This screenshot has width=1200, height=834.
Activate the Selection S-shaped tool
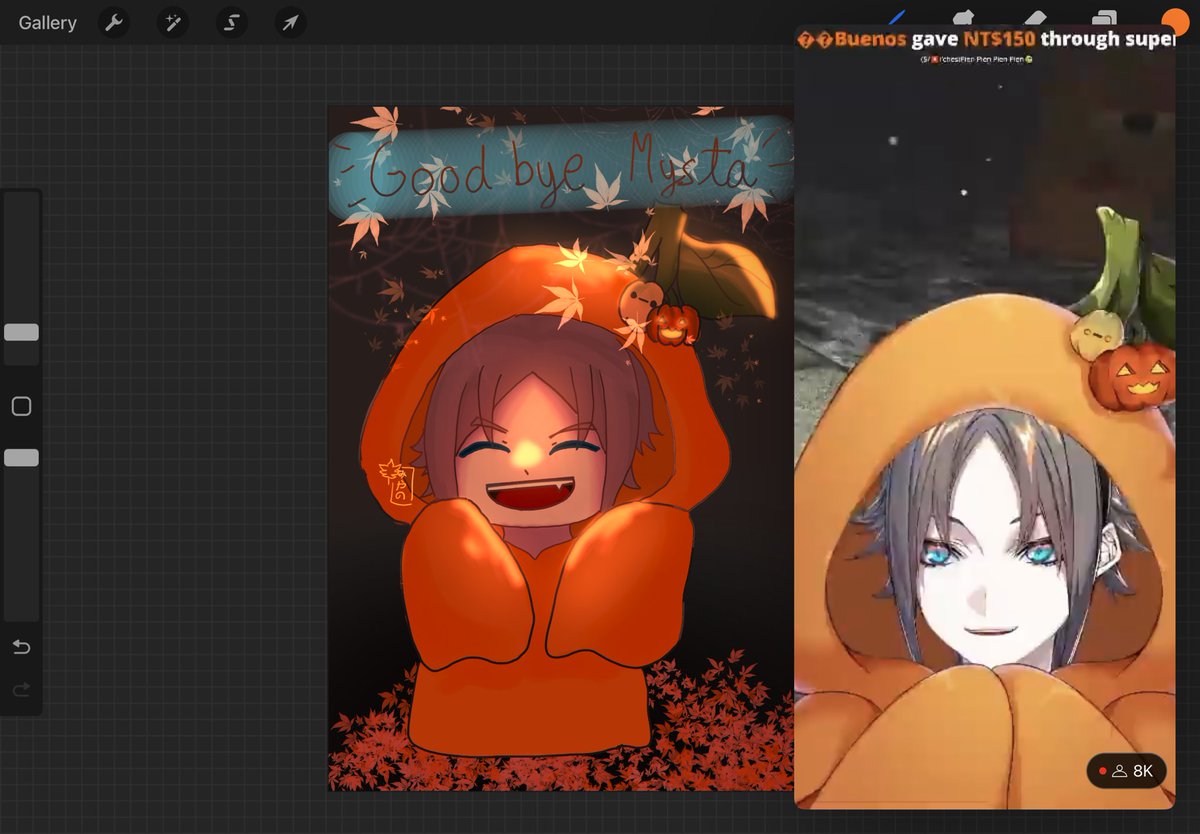[231, 22]
